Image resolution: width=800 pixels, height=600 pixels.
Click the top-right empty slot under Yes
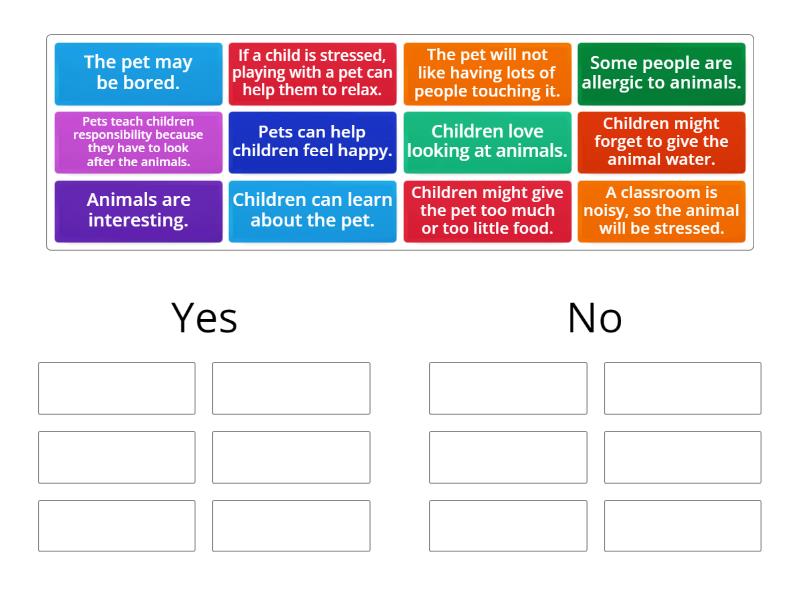pyautogui.click(x=291, y=388)
